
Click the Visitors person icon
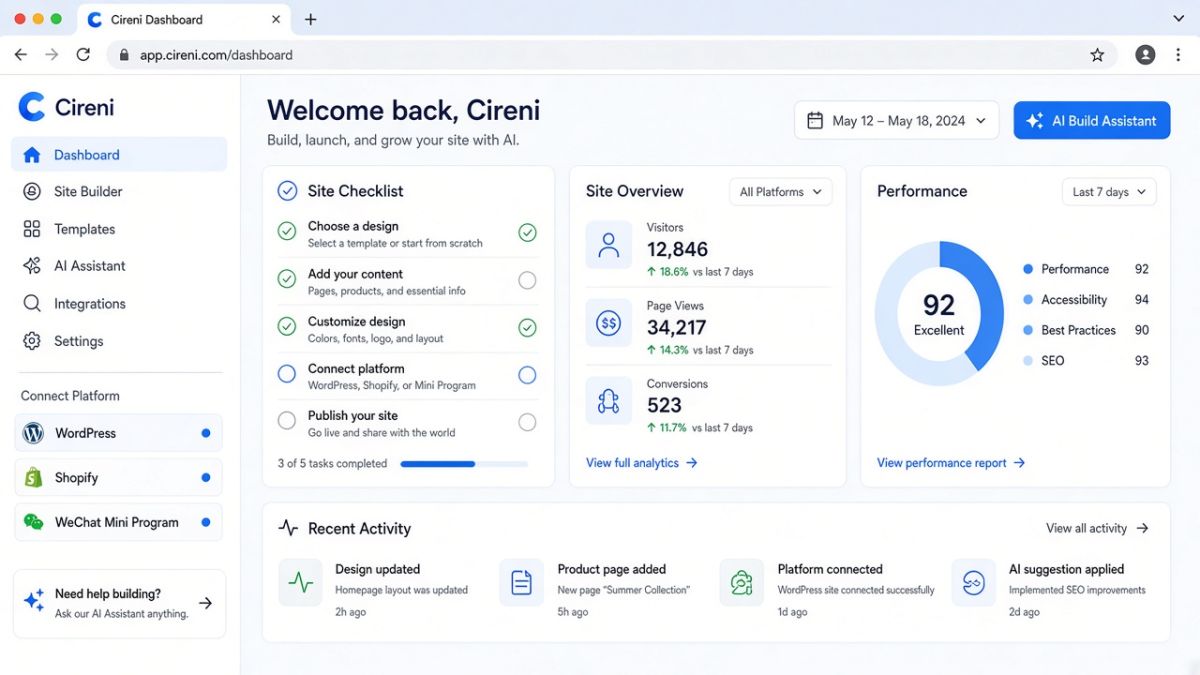click(609, 245)
